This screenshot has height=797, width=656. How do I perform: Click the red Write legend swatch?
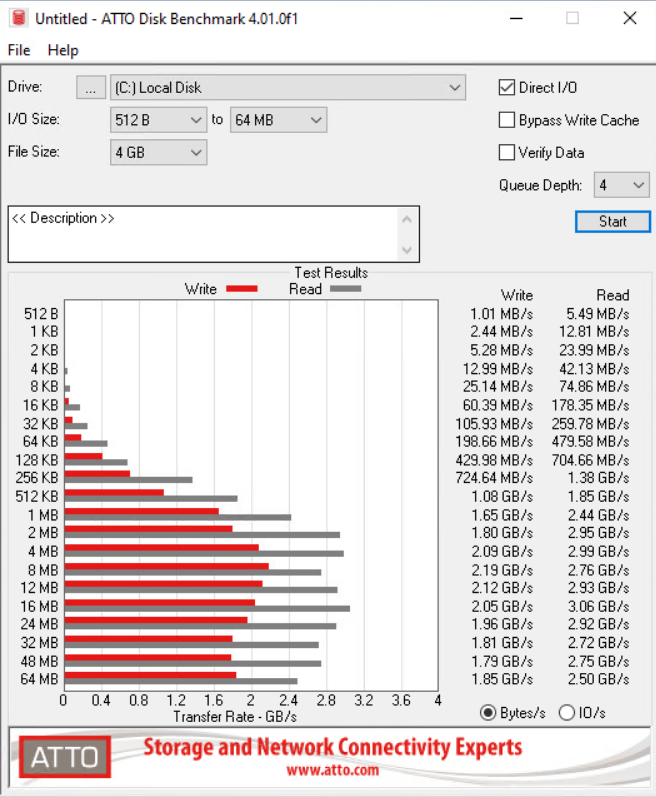pyautogui.click(x=241, y=289)
